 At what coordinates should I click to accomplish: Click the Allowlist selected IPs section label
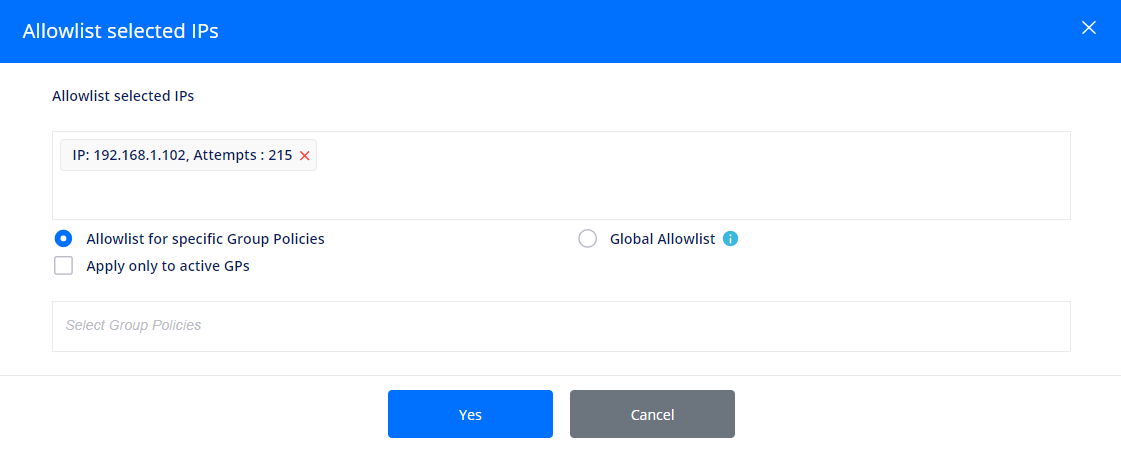pyautogui.click(x=123, y=96)
